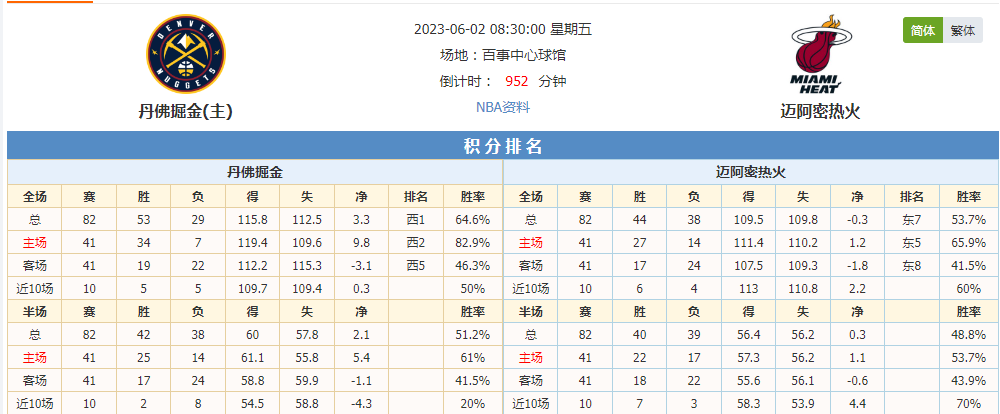Click venue text 百事中心球馆

[524, 55]
